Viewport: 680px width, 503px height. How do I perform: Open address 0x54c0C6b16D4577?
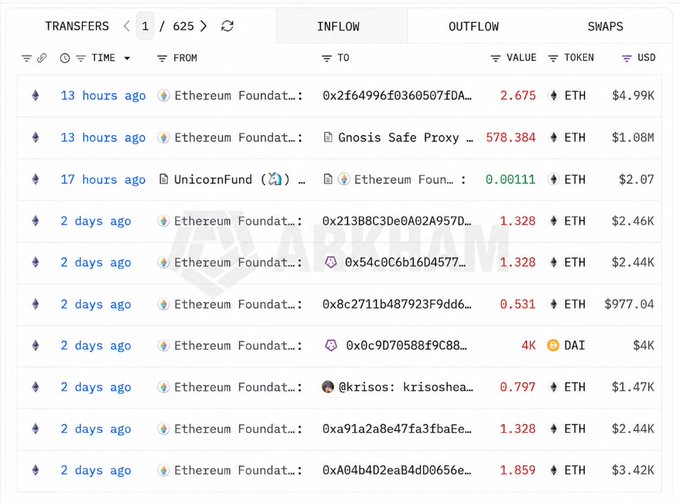tap(405, 262)
